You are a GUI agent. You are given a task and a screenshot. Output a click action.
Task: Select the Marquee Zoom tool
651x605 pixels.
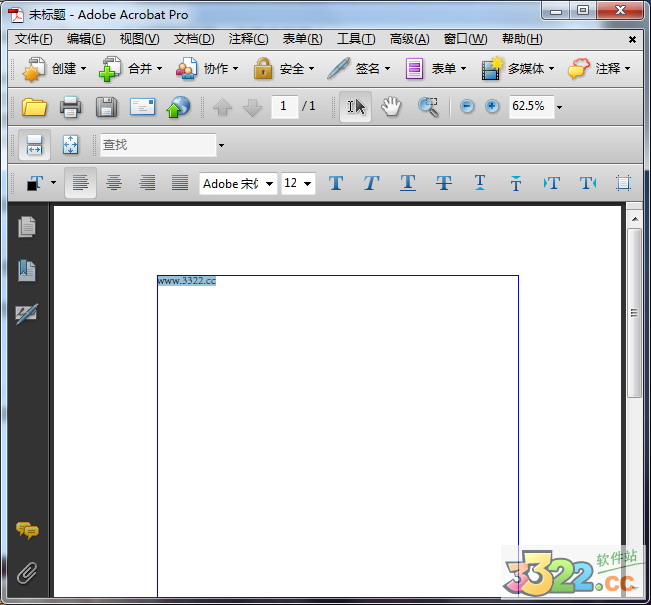(428, 107)
